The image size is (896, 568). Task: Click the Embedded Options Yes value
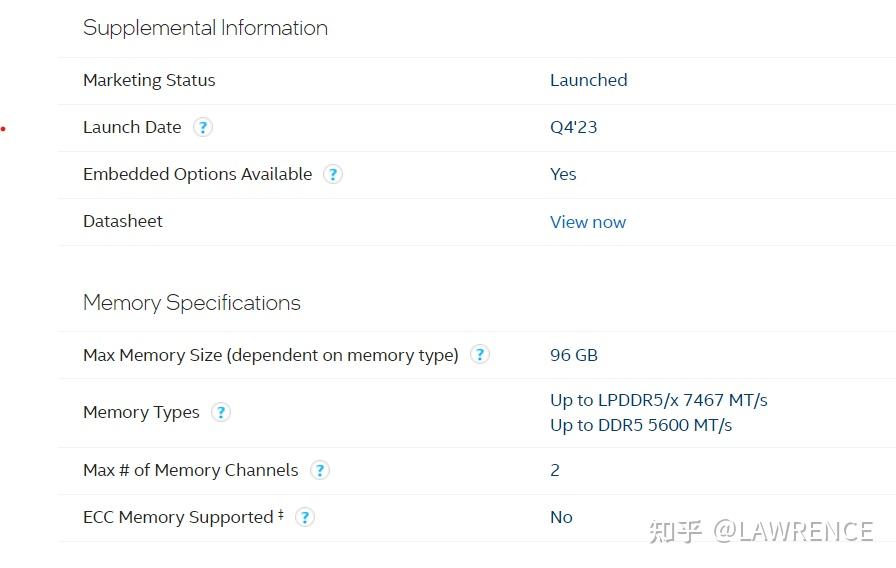pyautogui.click(x=563, y=174)
